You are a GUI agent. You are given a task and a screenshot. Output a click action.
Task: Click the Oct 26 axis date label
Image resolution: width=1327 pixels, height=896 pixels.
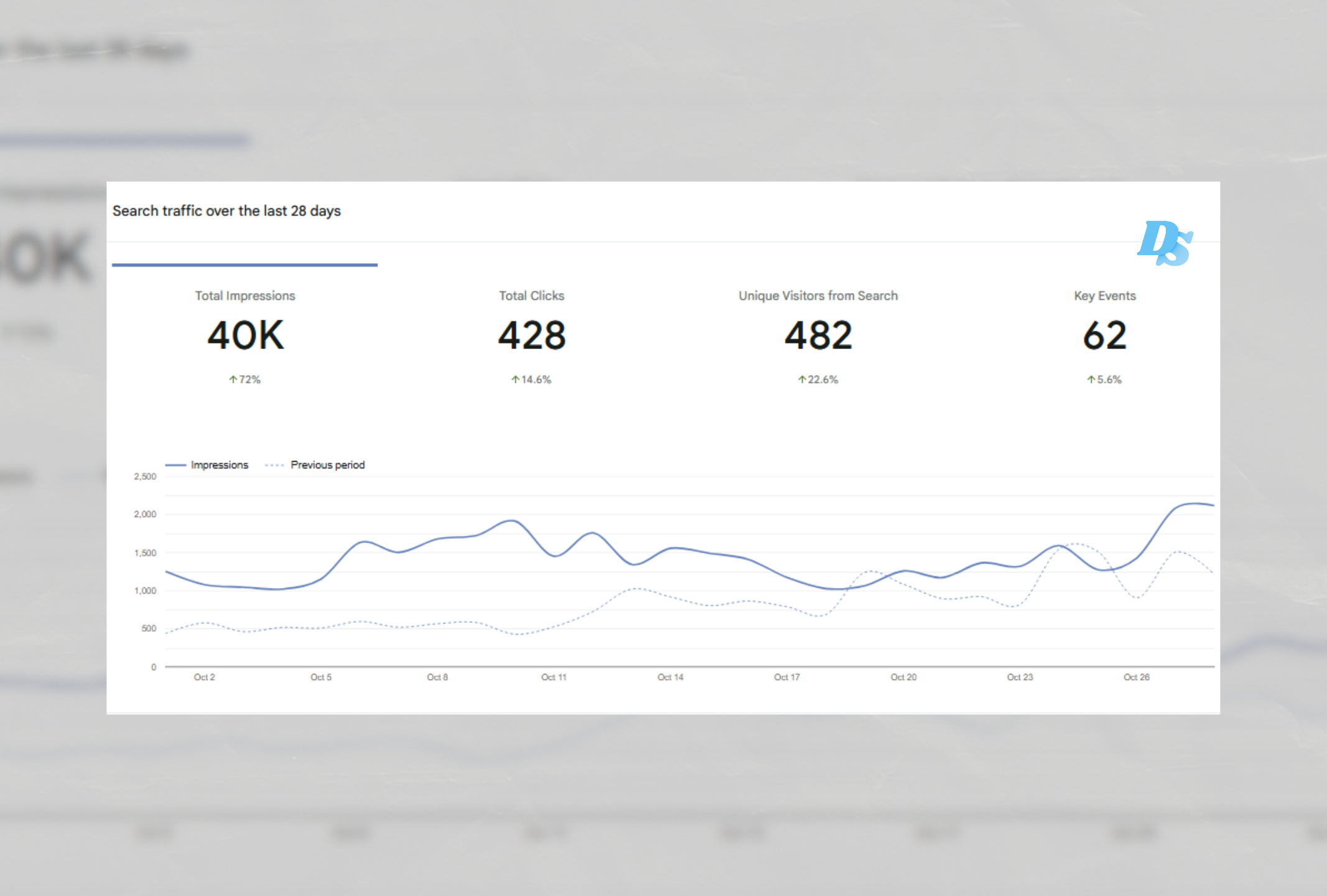tap(1136, 677)
